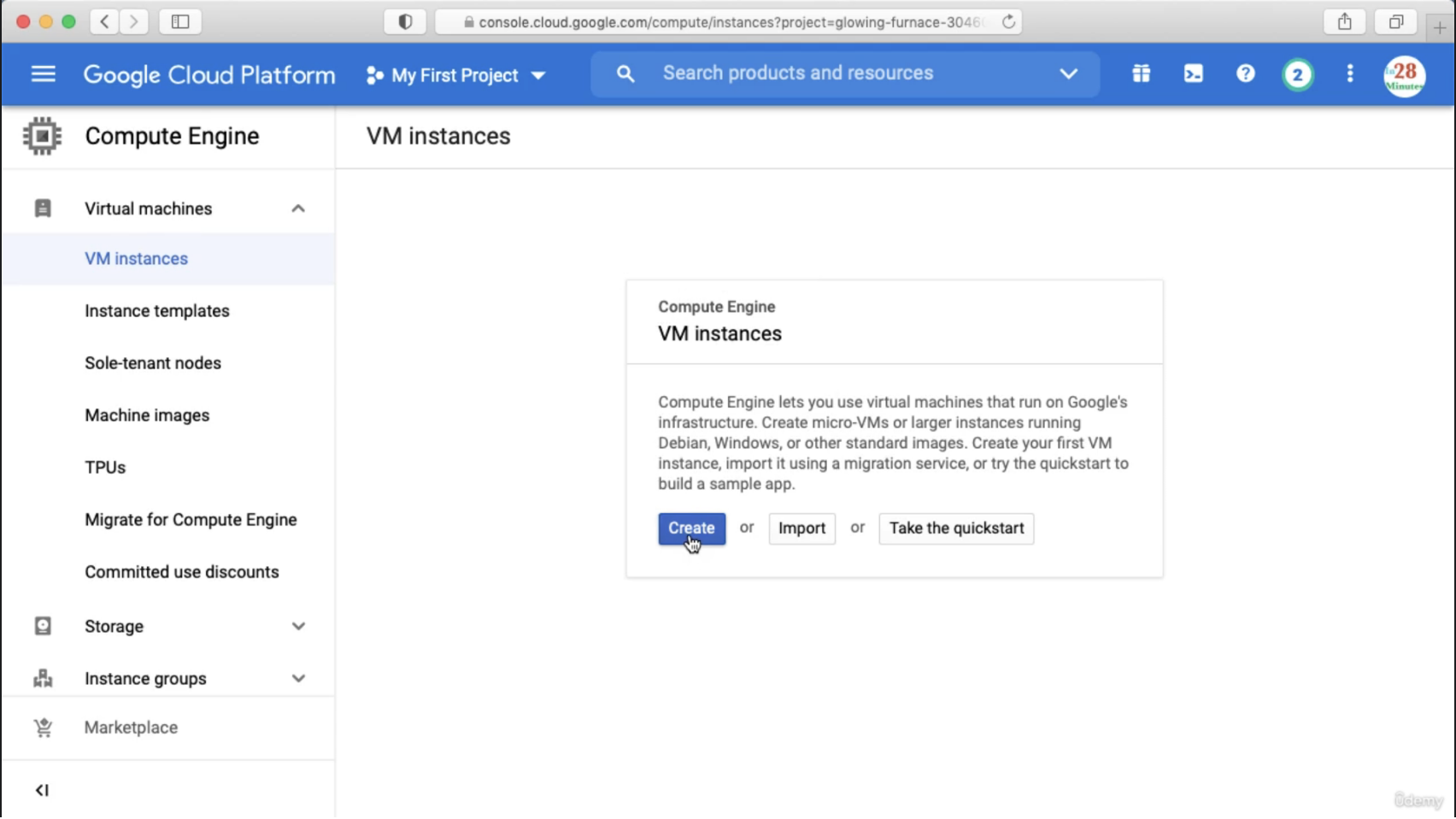Open the My First Project dropdown
The width and height of the screenshot is (1456, 819).
coord(456,75)
